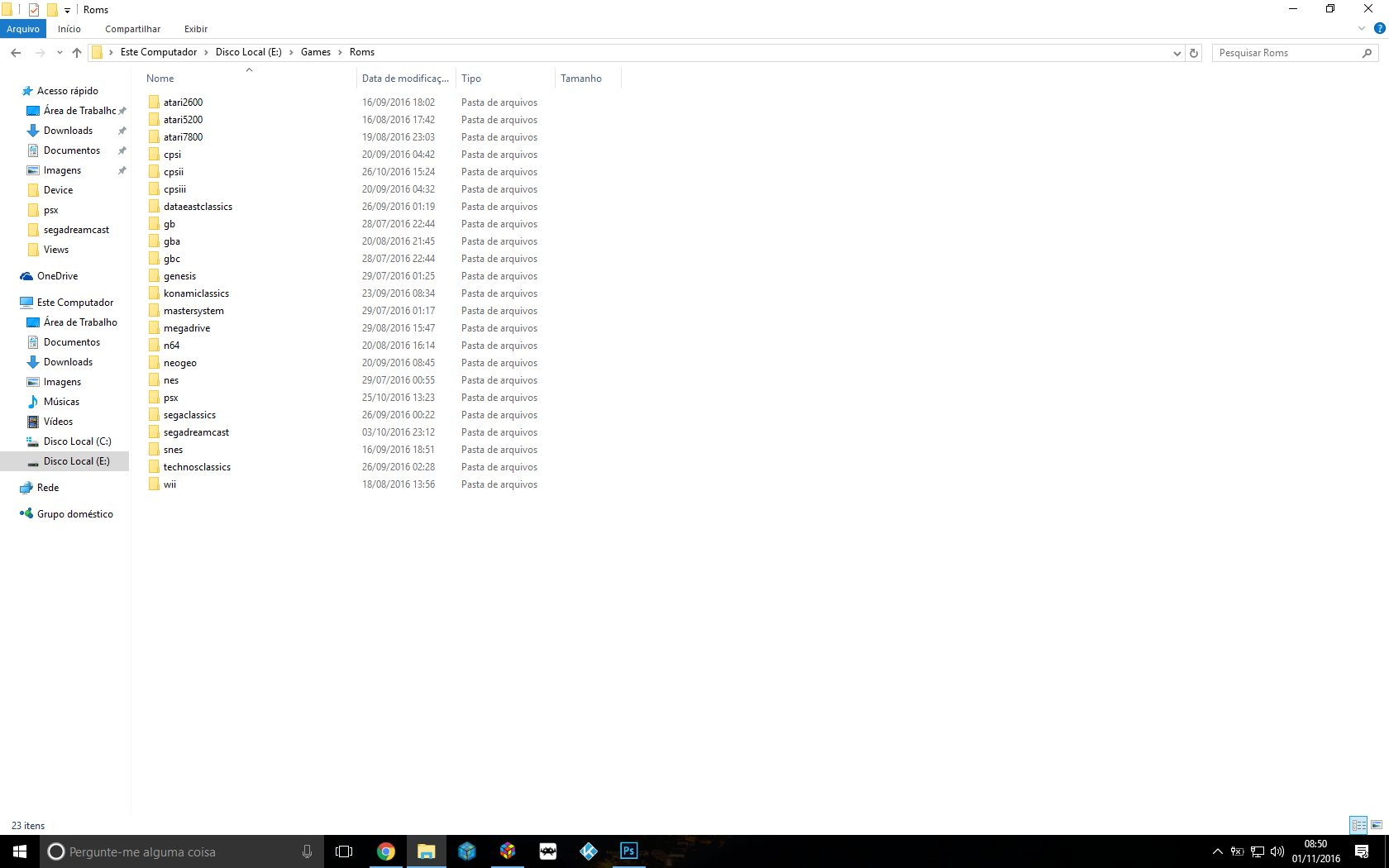Image resolution: width=1389 pixels, height=868 pixels.
Task: Open Photoshop from the taskbar
Action: click(628, 851)
